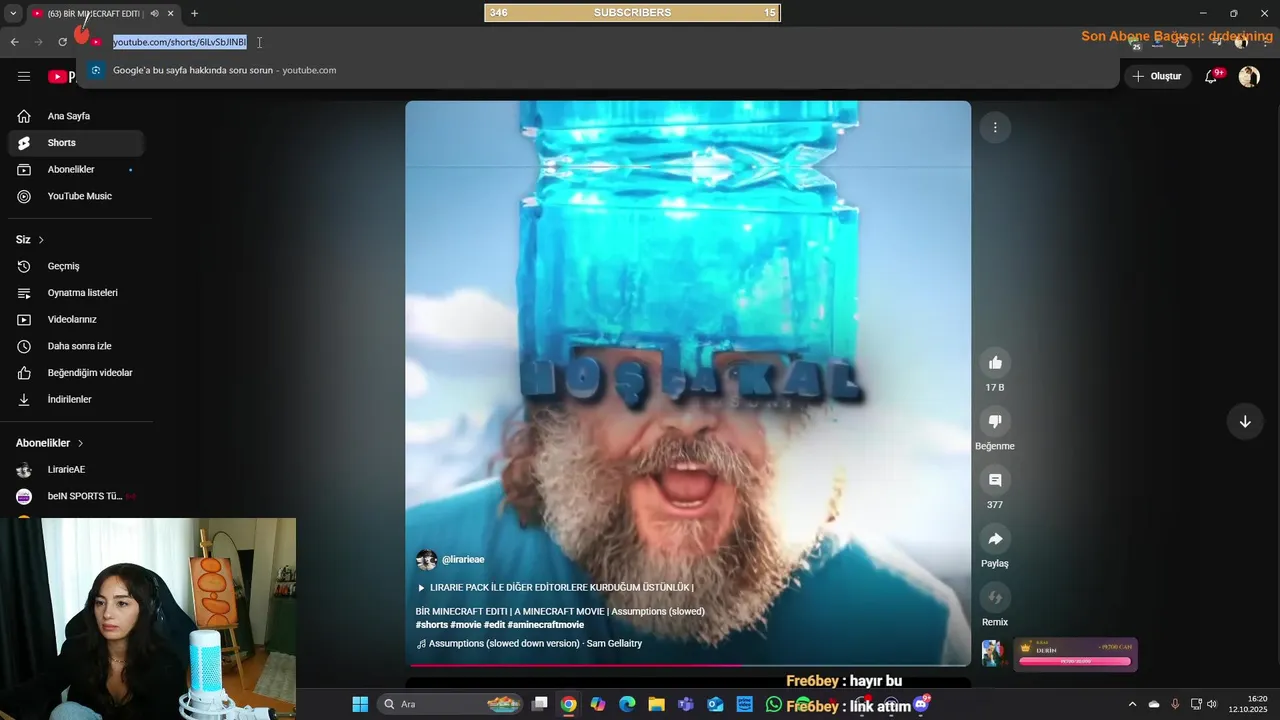The image size is (1280, 720).
Task: Click the taskbar volume speaker icon
Action: [x=1212, y=704]
